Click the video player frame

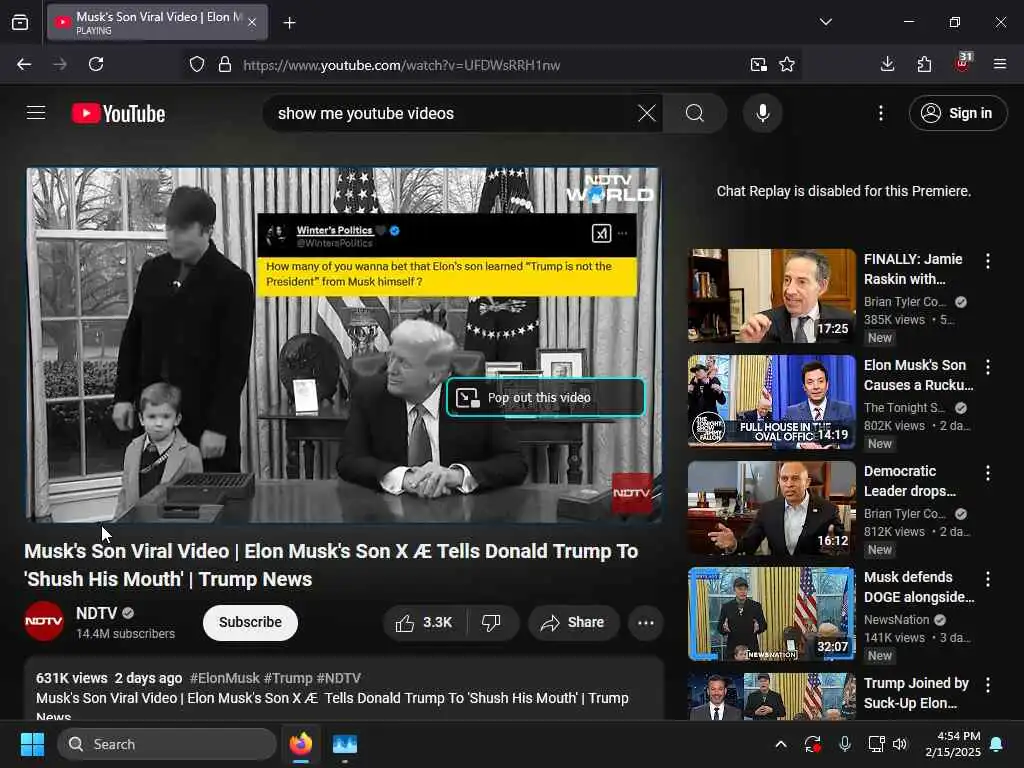(x=344, y=345)
